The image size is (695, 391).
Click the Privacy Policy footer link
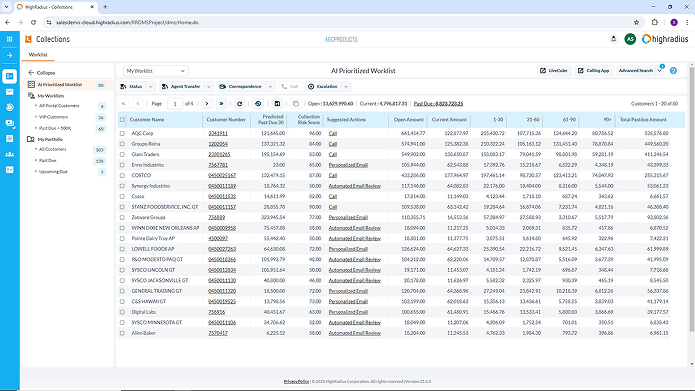pyautogui.click(x=296, y=381)
